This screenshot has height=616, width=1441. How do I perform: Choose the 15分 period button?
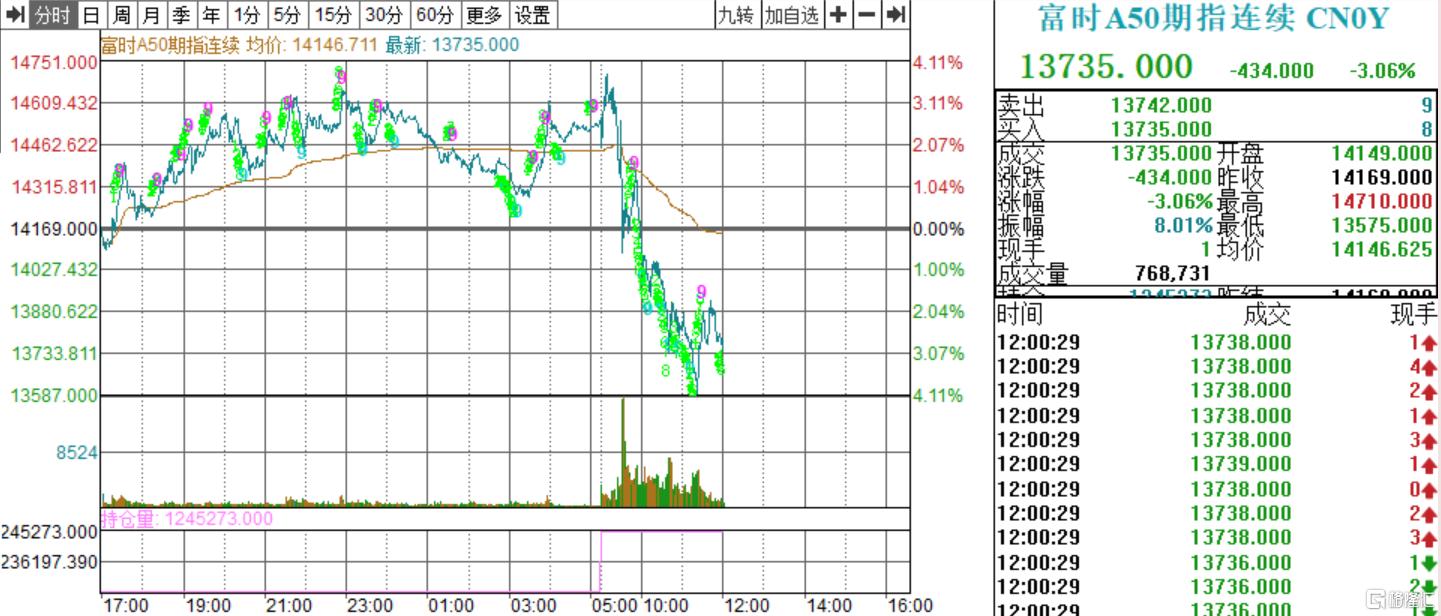tap(333, 15)
